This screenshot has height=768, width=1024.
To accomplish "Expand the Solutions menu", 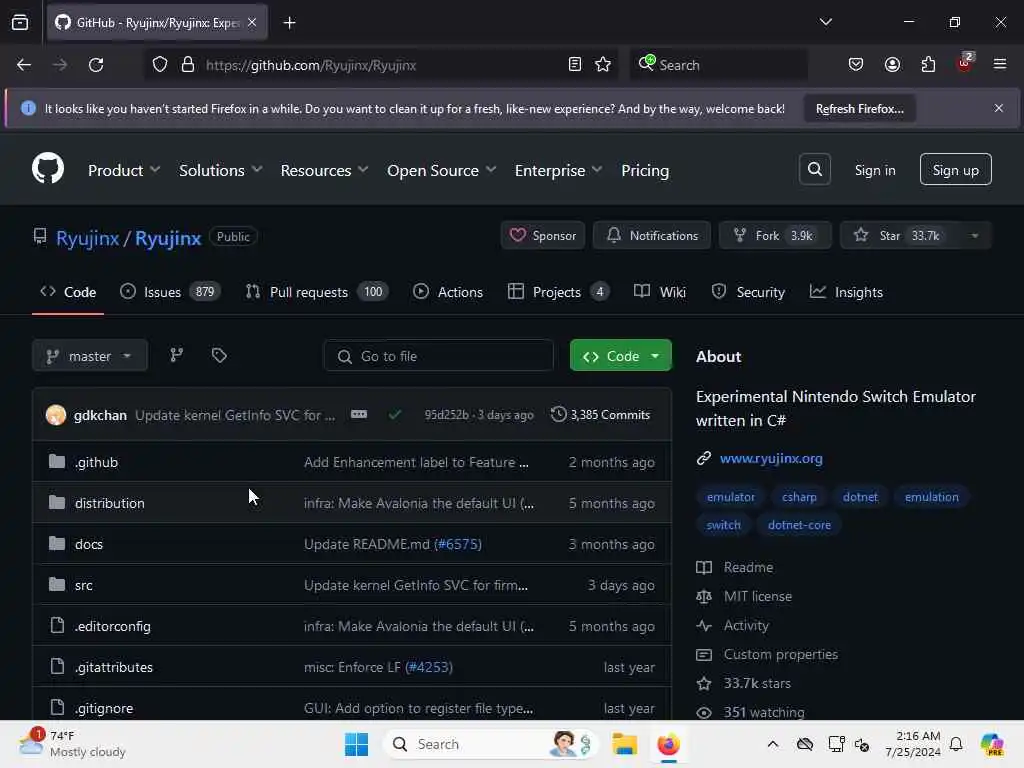I will click(221, 170).
